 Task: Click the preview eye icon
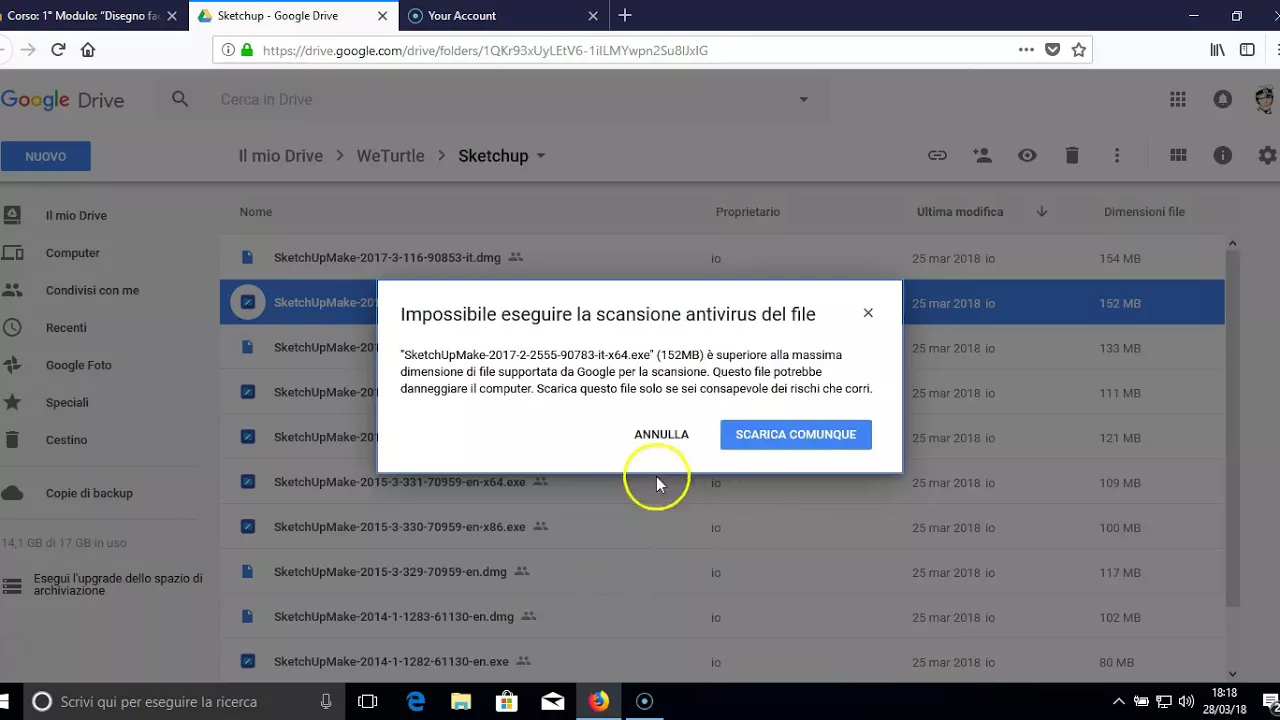click(1027, 155)
